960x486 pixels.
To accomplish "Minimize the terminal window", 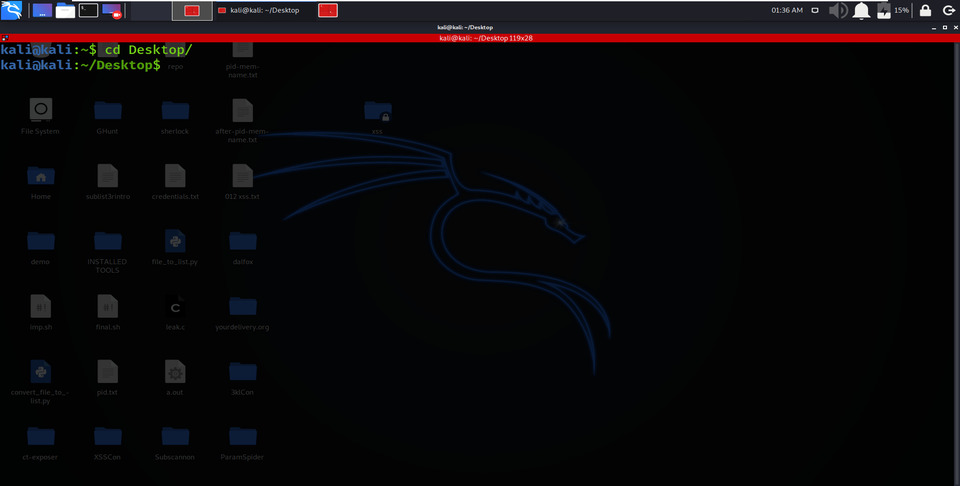I will 932,28.
